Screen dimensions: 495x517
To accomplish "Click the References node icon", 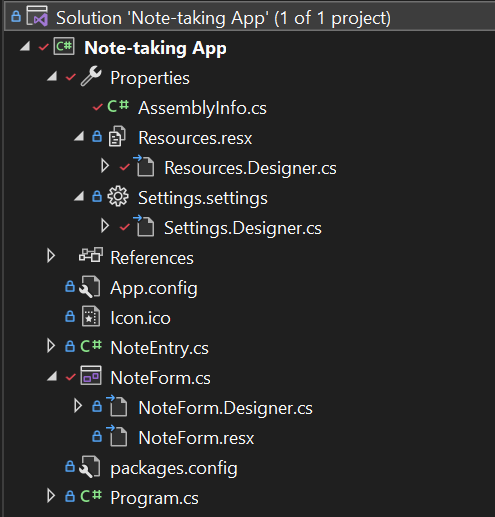I will point(91,255).
